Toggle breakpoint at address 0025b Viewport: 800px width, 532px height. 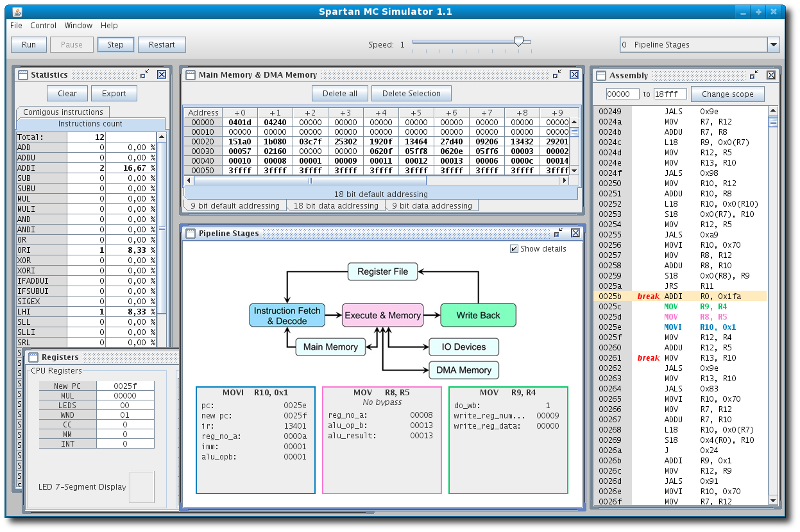point(648,296)
